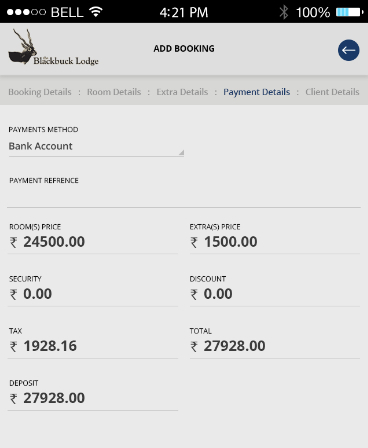Tap the blue back arrow button
The height and width of the screenshot is (448, 368).
click(348, 50)
